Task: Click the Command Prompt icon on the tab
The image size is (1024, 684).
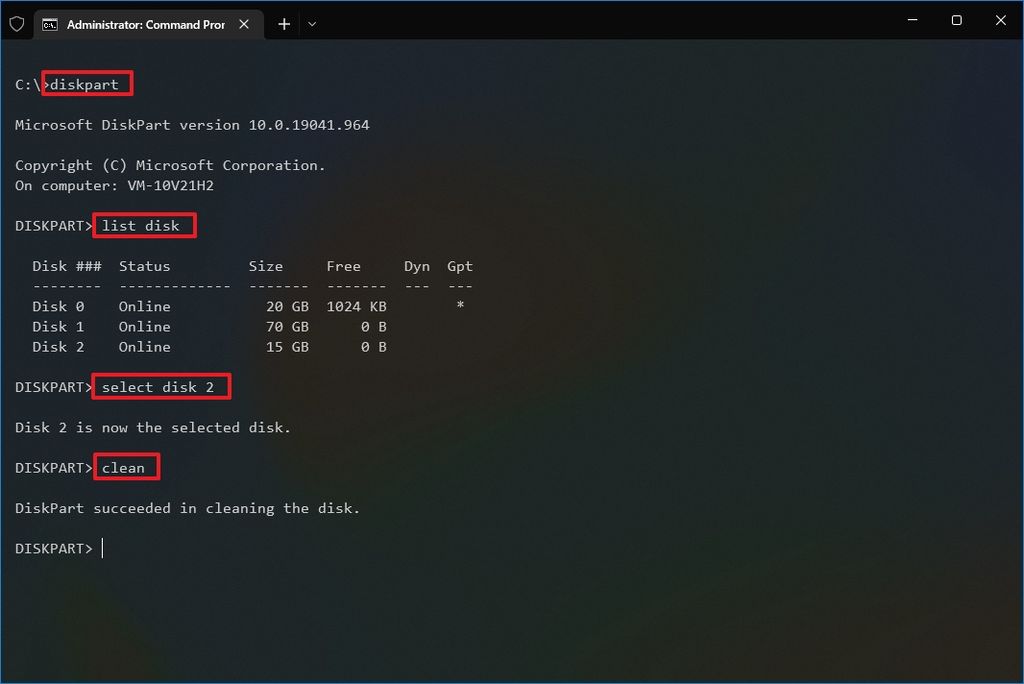Action: point(52,23)
